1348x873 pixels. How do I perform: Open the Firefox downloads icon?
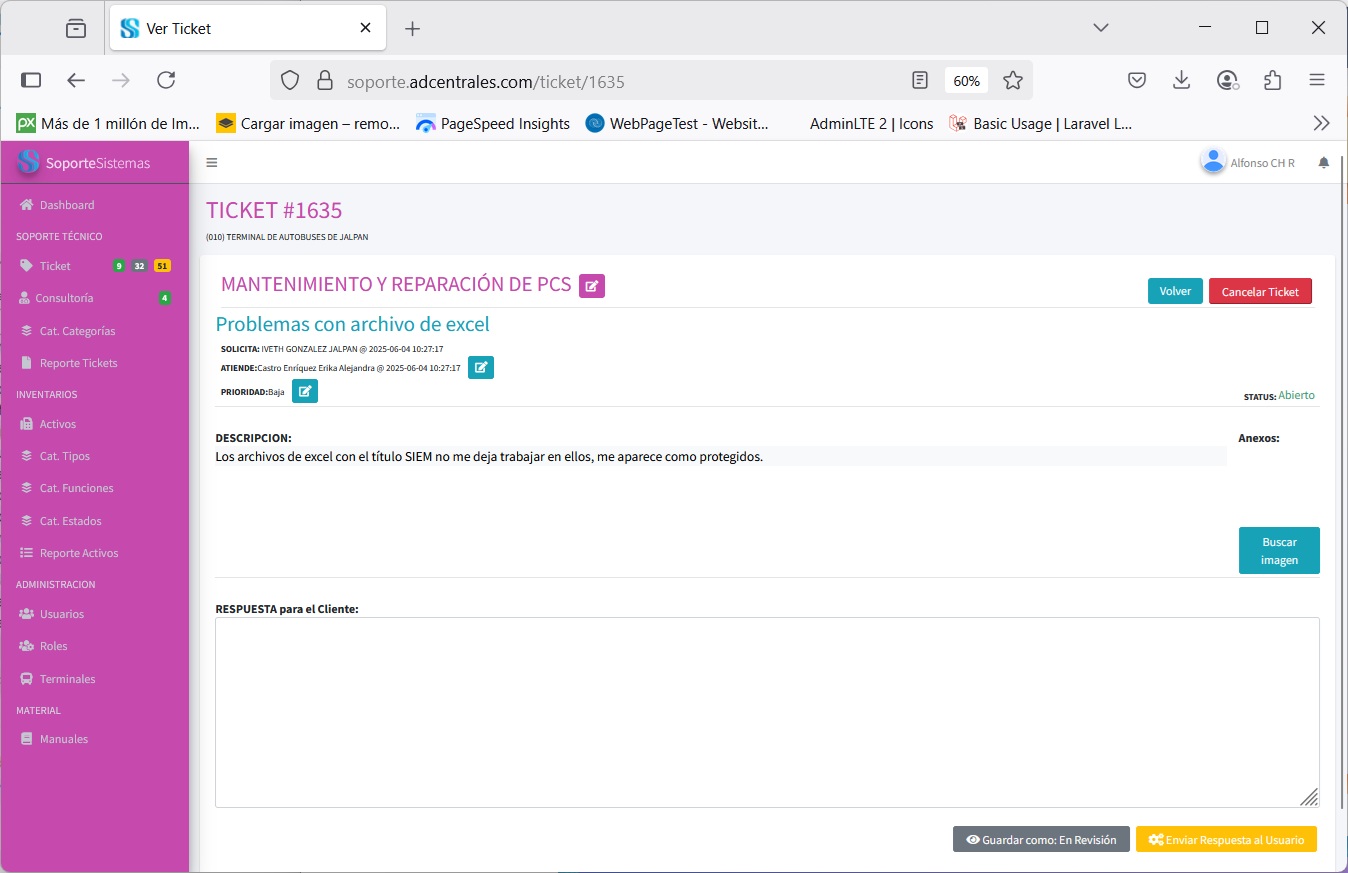pyautogui.click(x=1182, y=81)
